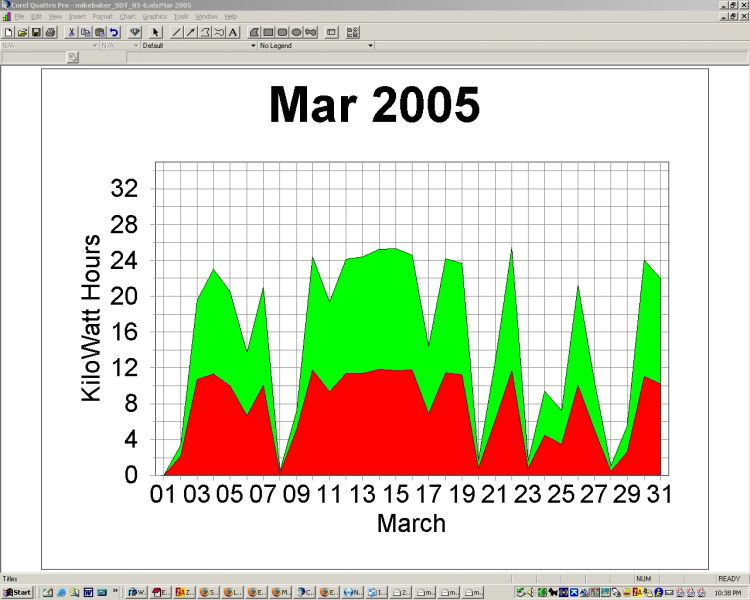750x600 pixels.
Task: Open the Graphics menu
Action: (x=154, y=17)
